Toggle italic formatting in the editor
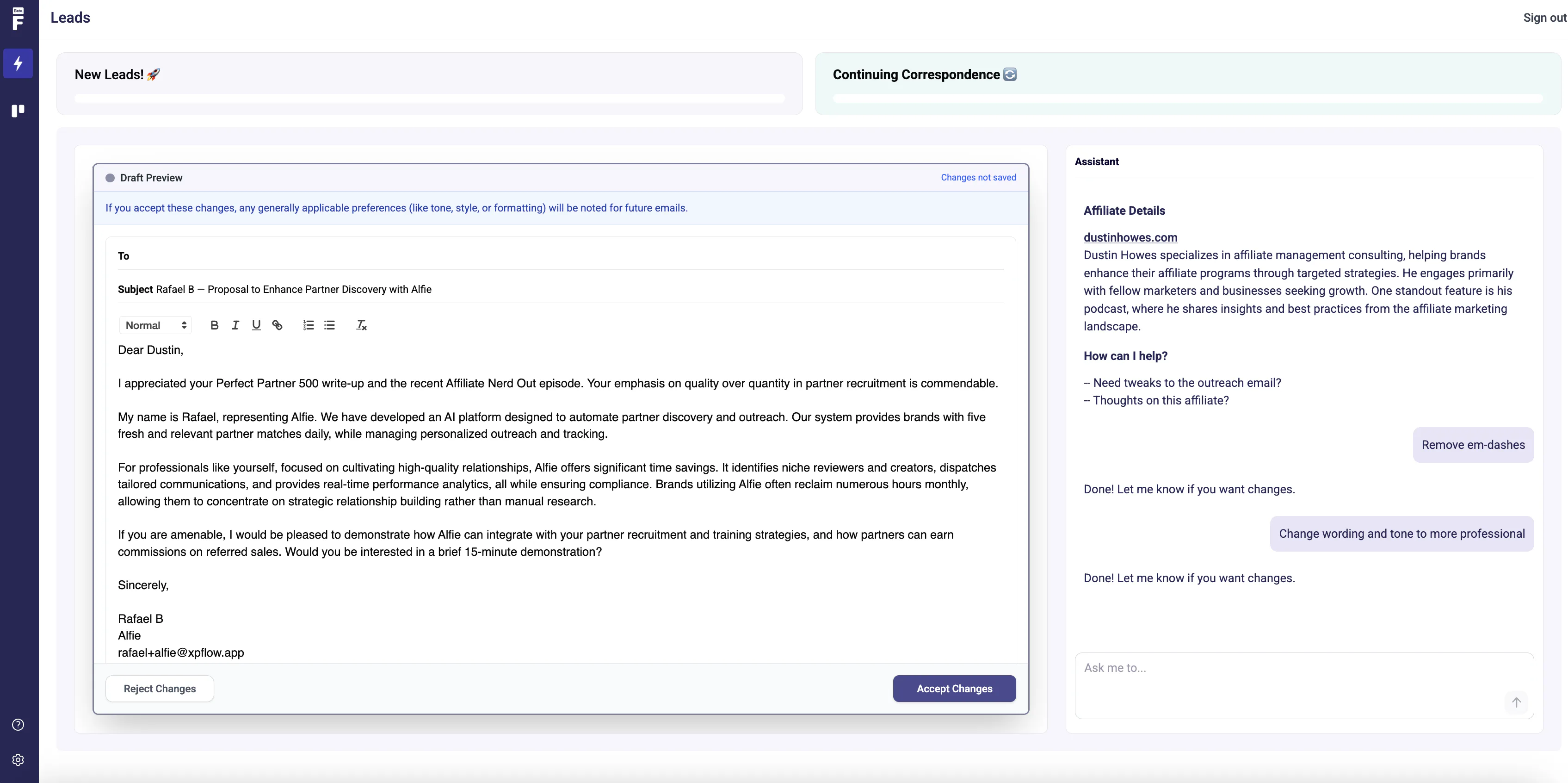The width and height of the screenshot is (1568, 783). coord(235,325)
